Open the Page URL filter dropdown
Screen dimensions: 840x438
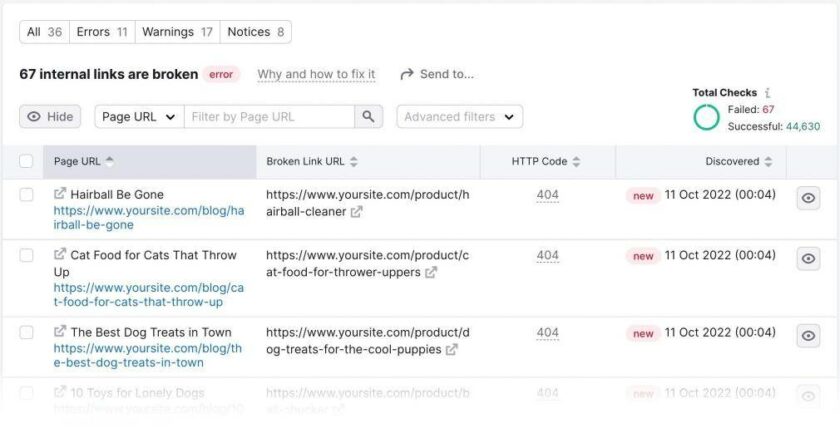(x=139, y=117)
